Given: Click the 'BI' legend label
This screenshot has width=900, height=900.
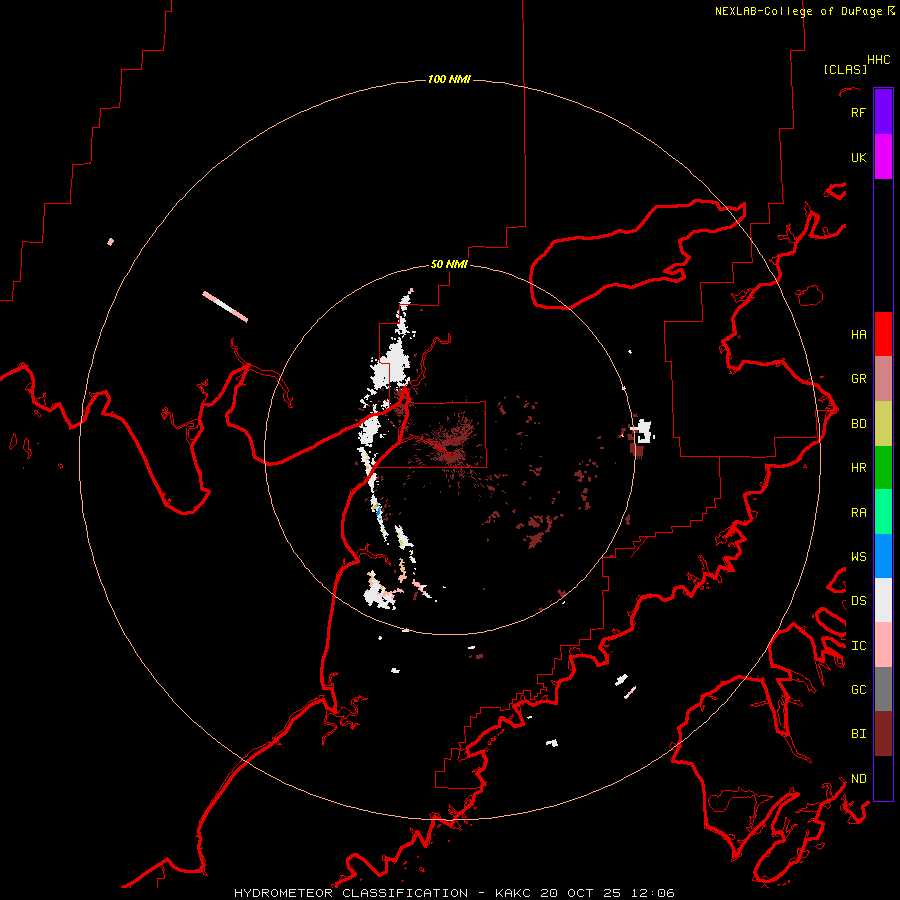Looking at the screenshot, I should point(858,734).
